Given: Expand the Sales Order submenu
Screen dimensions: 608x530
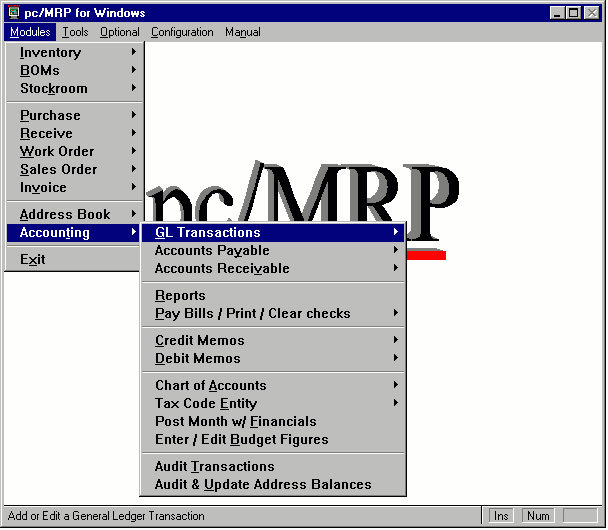Looking at the screenshot, I should [74, 169].
